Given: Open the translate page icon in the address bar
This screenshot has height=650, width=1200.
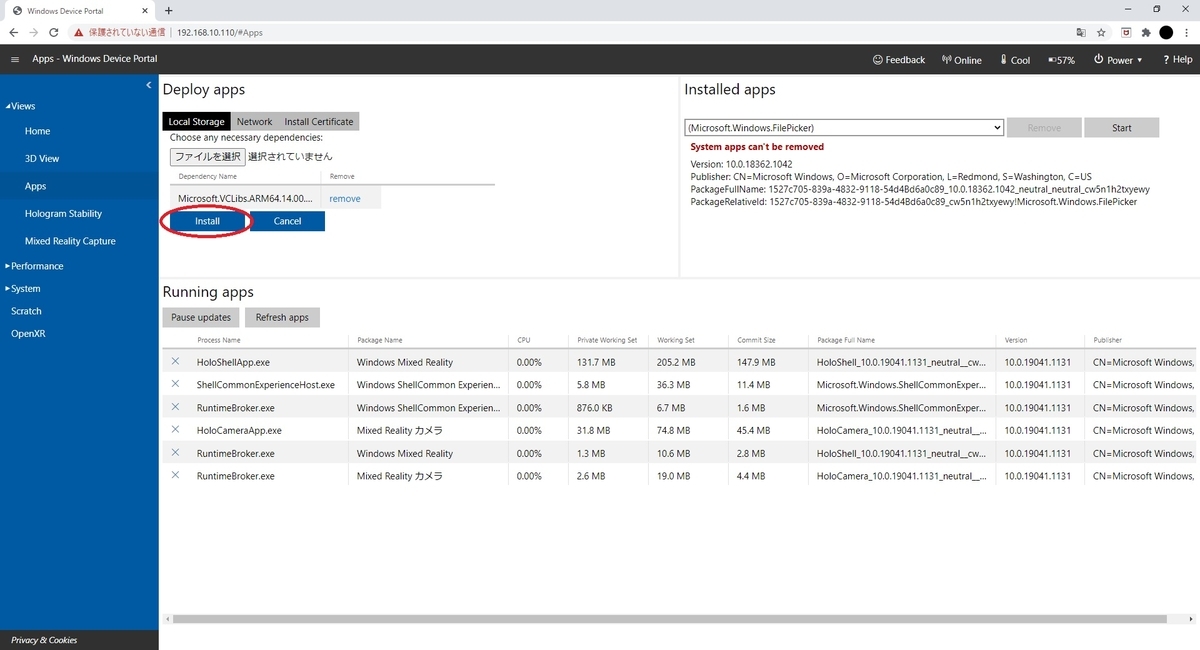Looking at the screenshot, I should (x=1081, y=32).
